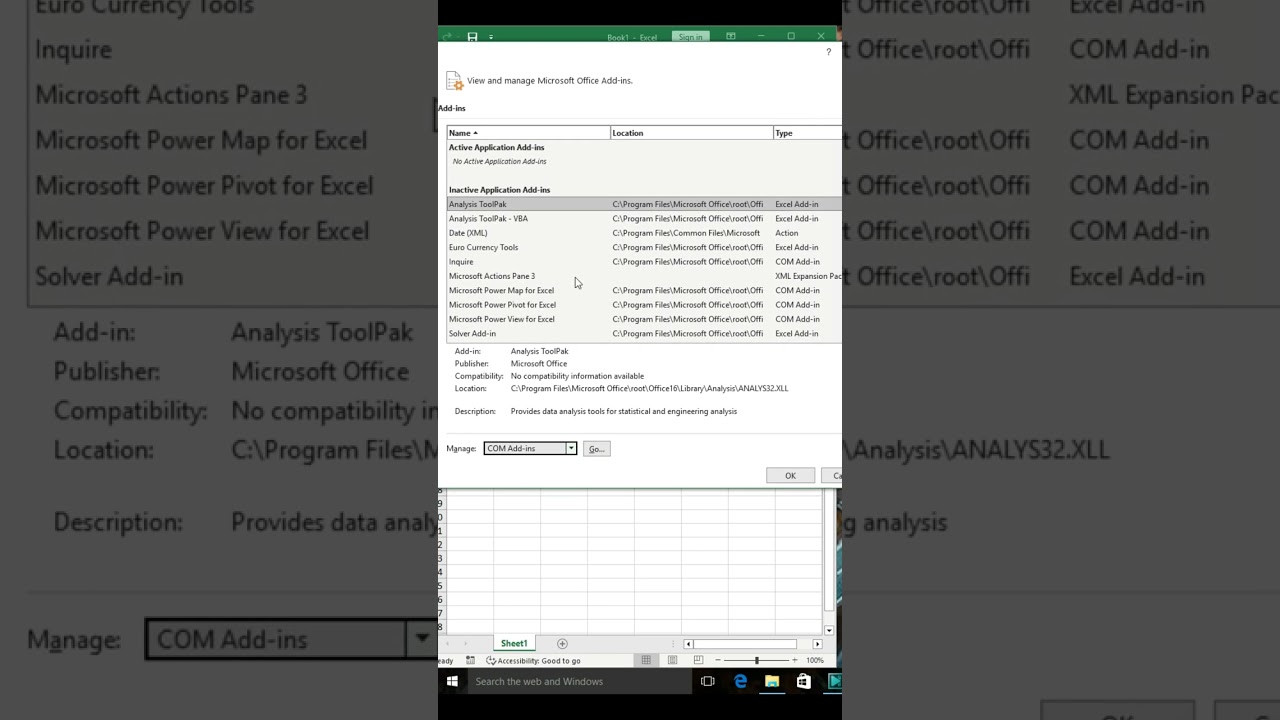The image size is (1280, 720).
Task: Click the Go... button
Action: [597, 449]
